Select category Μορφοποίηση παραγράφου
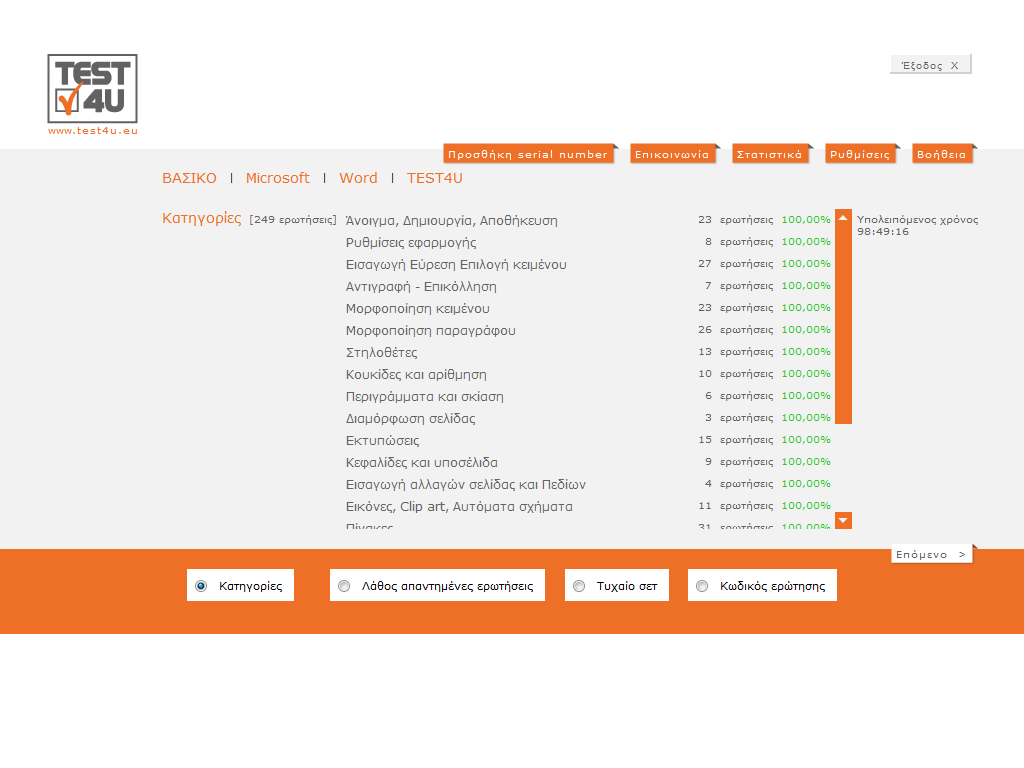Screen dimensions: 1024x768 tap(430, 330)
